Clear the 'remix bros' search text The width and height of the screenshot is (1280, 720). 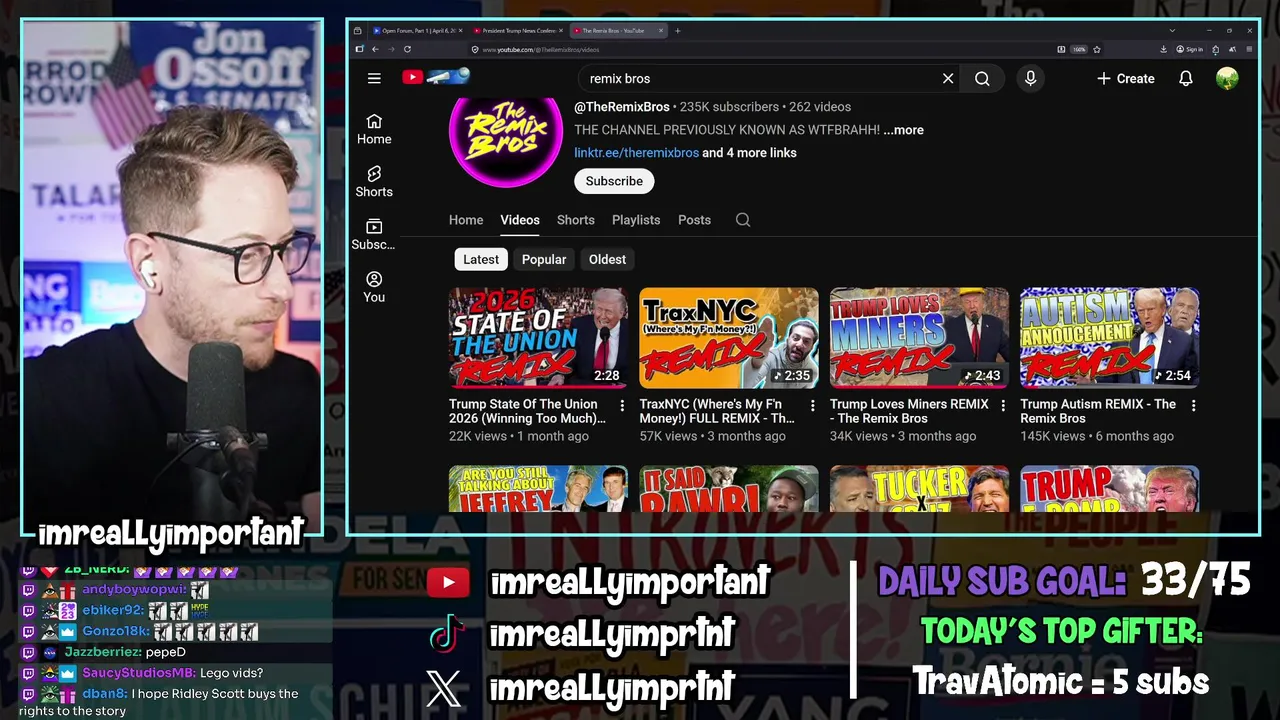click(x=948, y=78)
